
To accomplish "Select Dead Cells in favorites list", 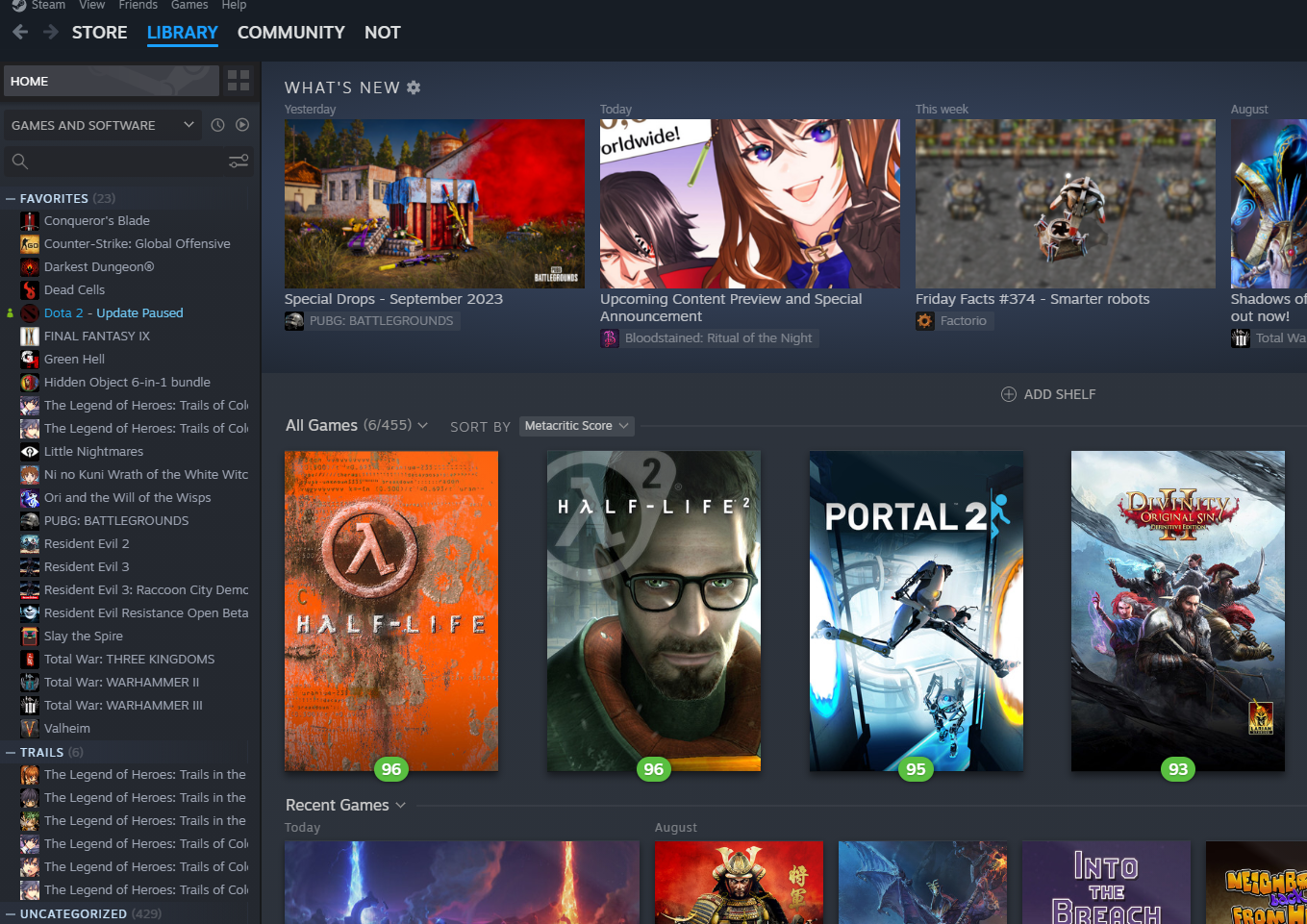I will [x=74, y=289].
